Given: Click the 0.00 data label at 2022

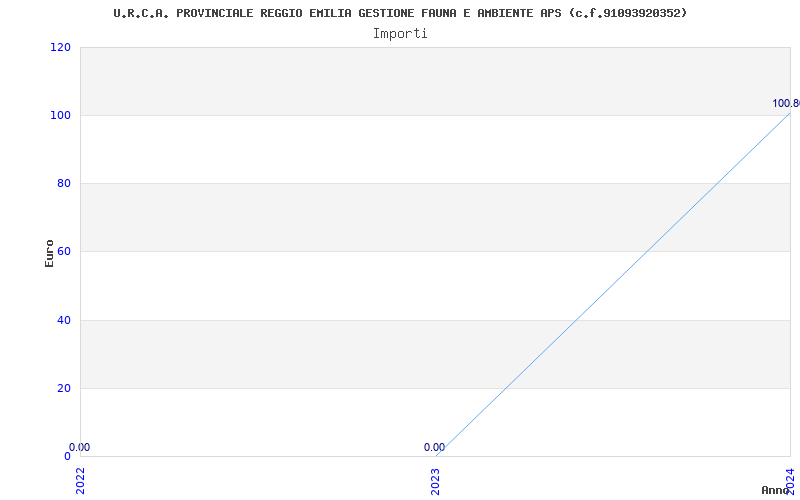Looking at the screenshot, I should 80,447.
